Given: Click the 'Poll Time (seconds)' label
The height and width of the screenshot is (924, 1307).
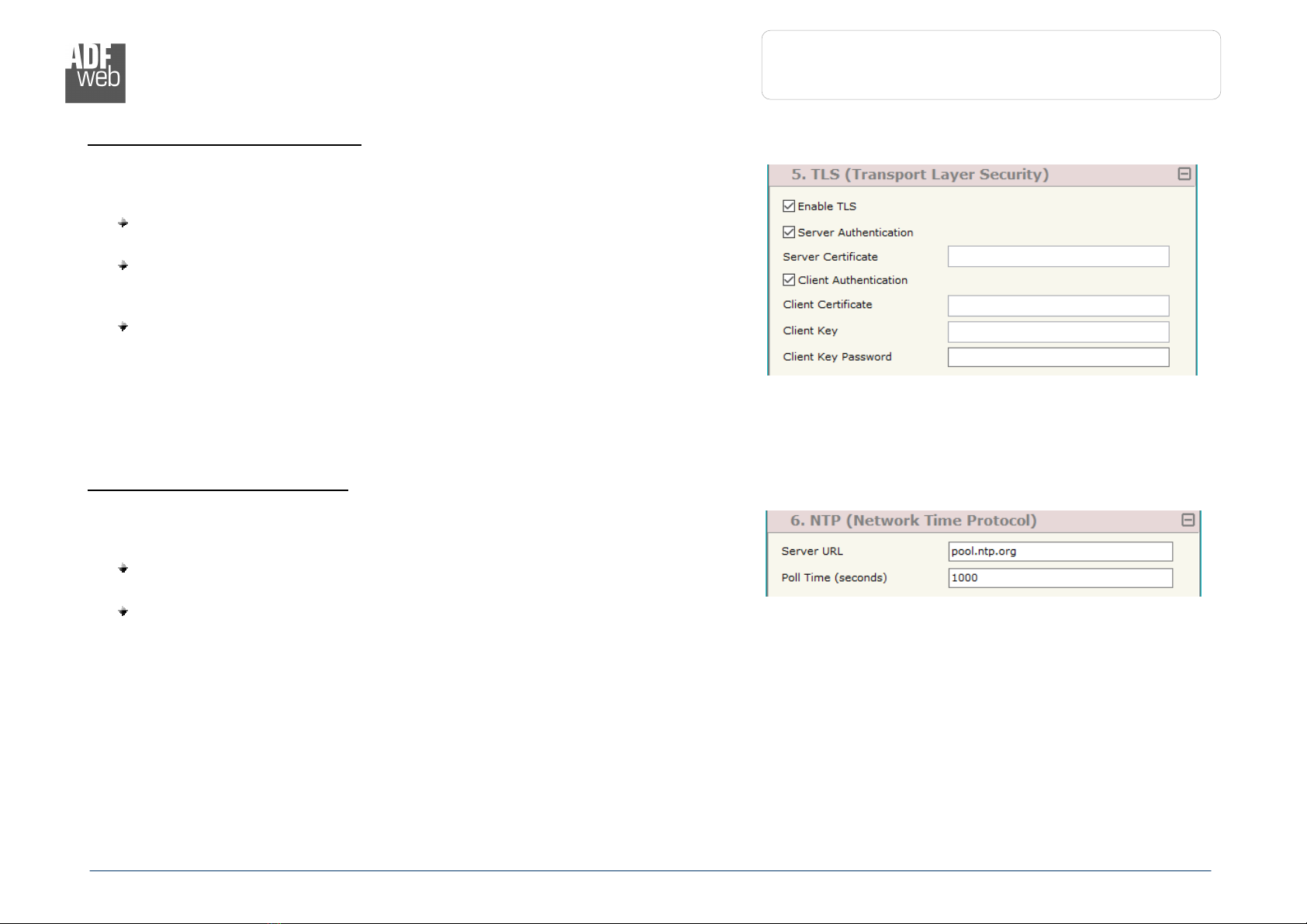Looking at the screenshot, I should [x=834, y=578].
